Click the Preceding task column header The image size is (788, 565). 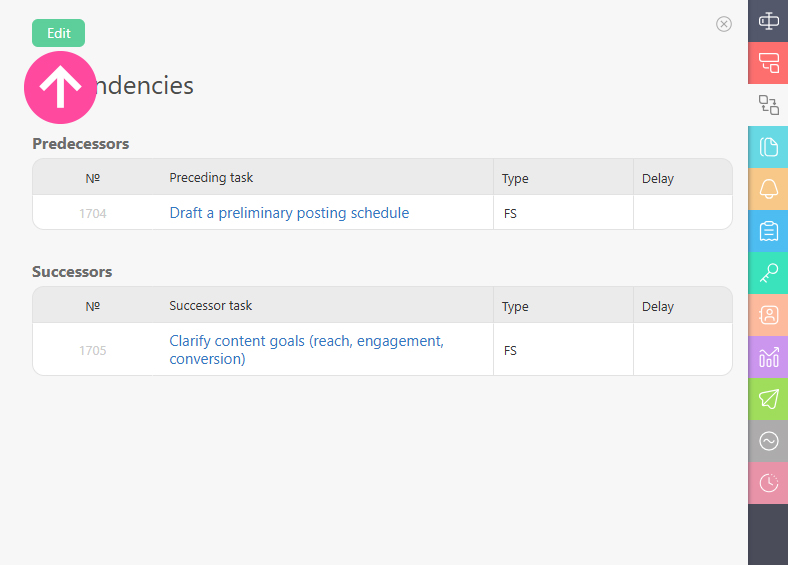tap(211, 178)
